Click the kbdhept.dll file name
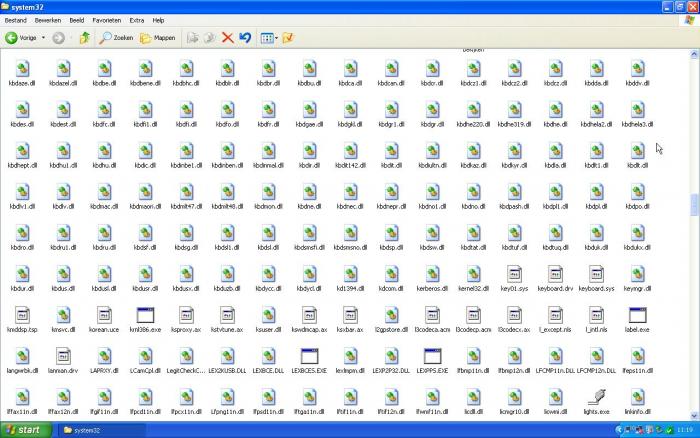 (22, 166)
